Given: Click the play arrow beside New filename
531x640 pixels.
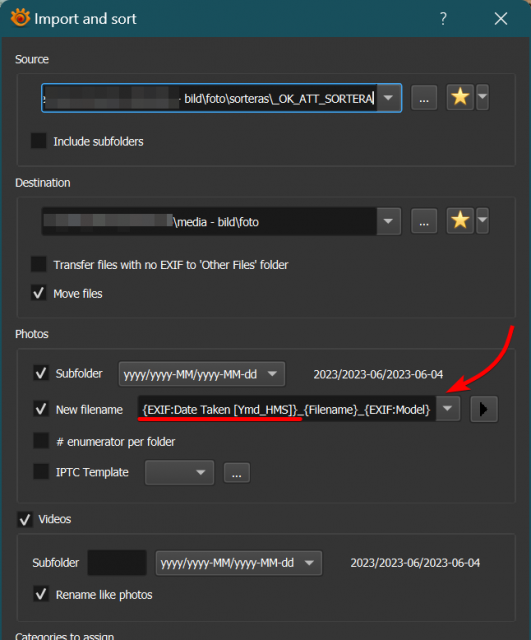Looking at the screenshot, I should 484,409.
